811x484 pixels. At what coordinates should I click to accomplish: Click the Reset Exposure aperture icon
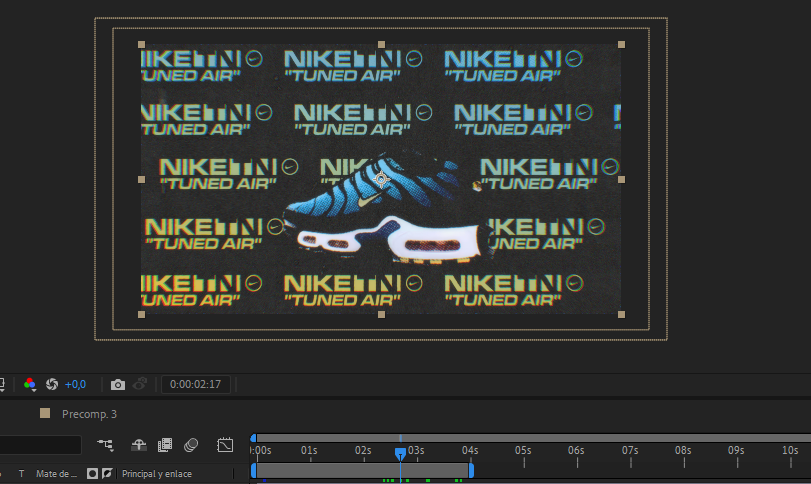[x=52, y=384]
